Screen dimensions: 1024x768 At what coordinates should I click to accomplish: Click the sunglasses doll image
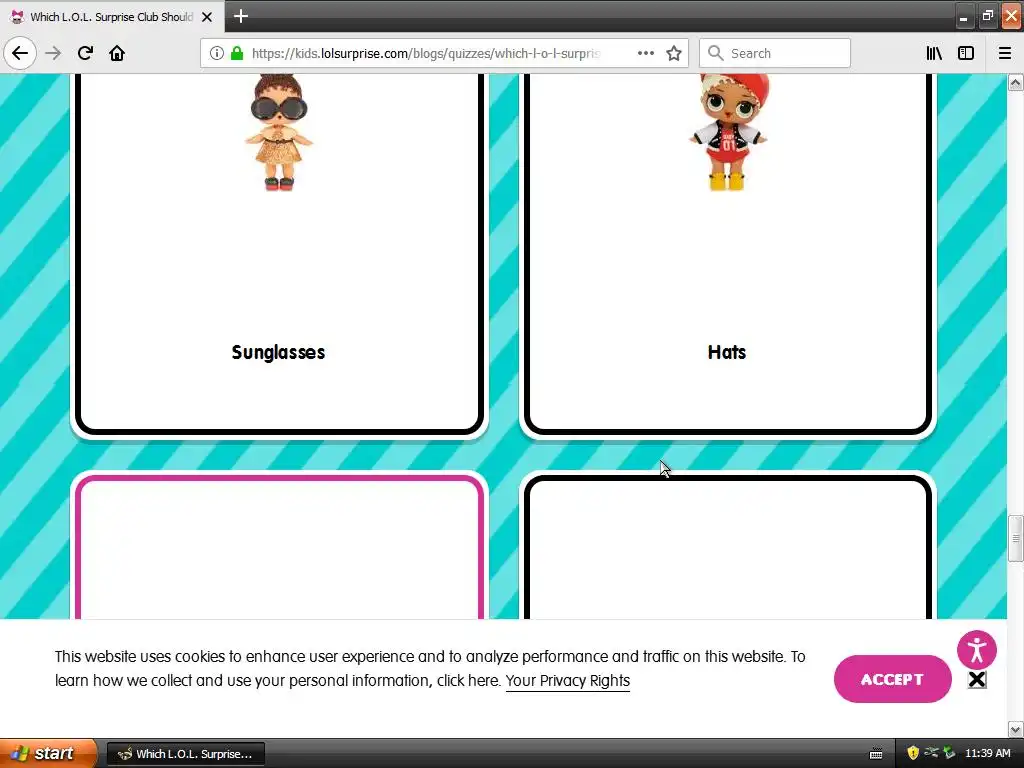point(278,133)
